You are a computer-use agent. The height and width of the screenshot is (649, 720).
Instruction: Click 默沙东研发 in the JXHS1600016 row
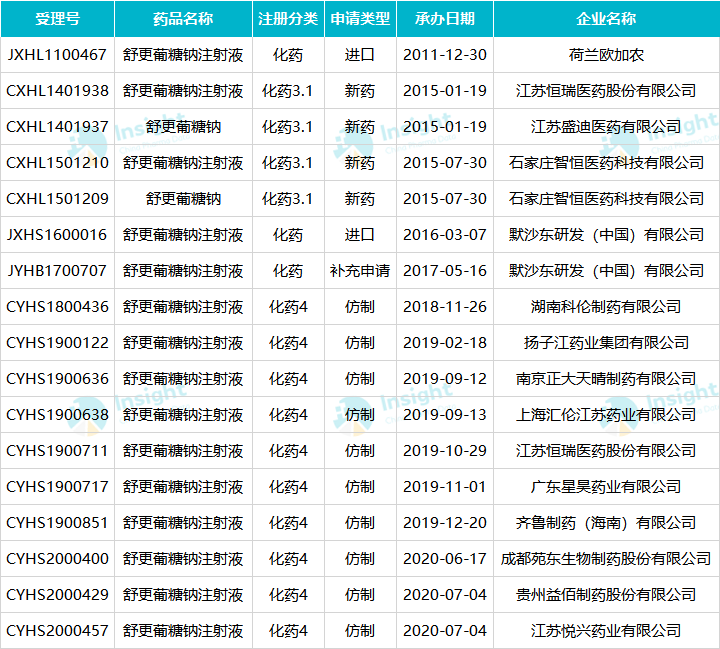tap(546, 235)
